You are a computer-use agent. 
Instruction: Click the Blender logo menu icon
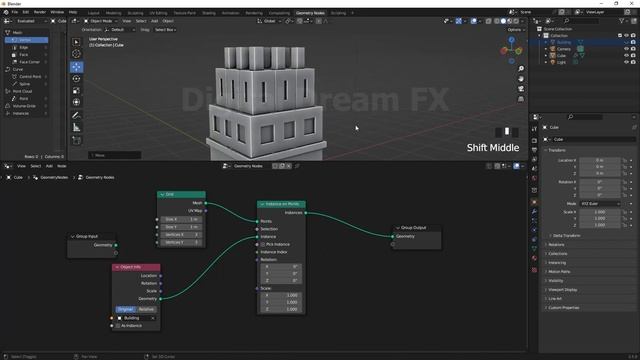tap(6, 12)
